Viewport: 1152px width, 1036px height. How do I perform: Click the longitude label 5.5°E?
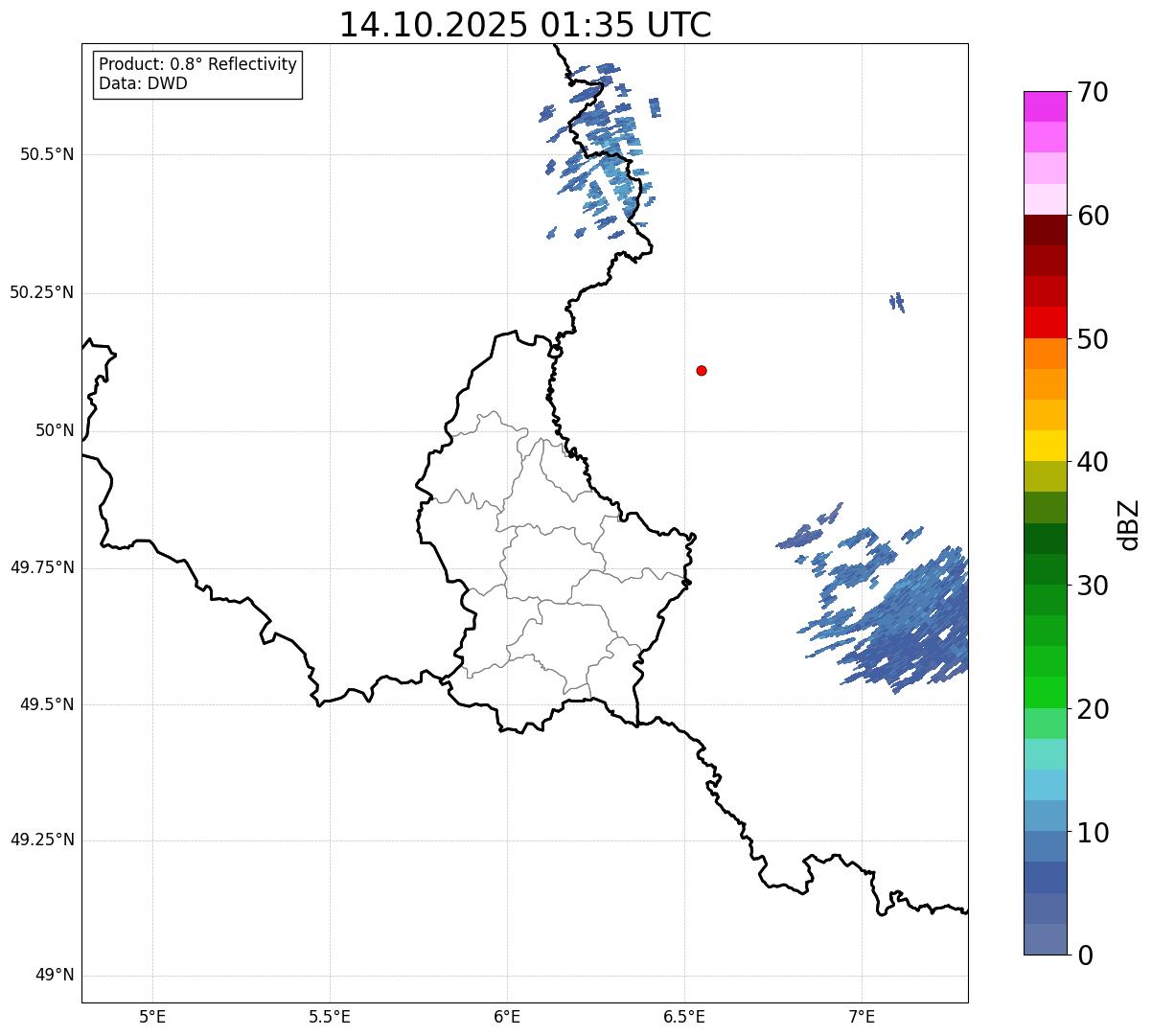click(330, 1016)
